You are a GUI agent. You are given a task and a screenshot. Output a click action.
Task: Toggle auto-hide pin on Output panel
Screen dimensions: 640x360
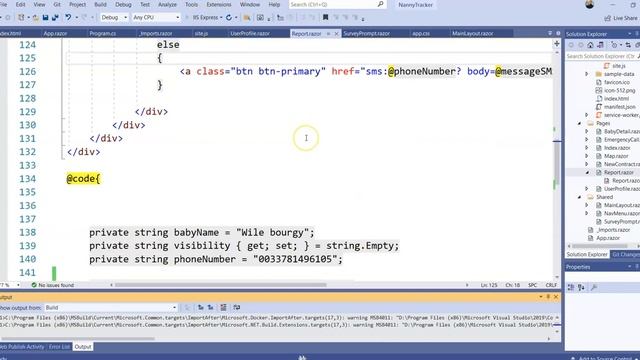[x=548, y=297]
